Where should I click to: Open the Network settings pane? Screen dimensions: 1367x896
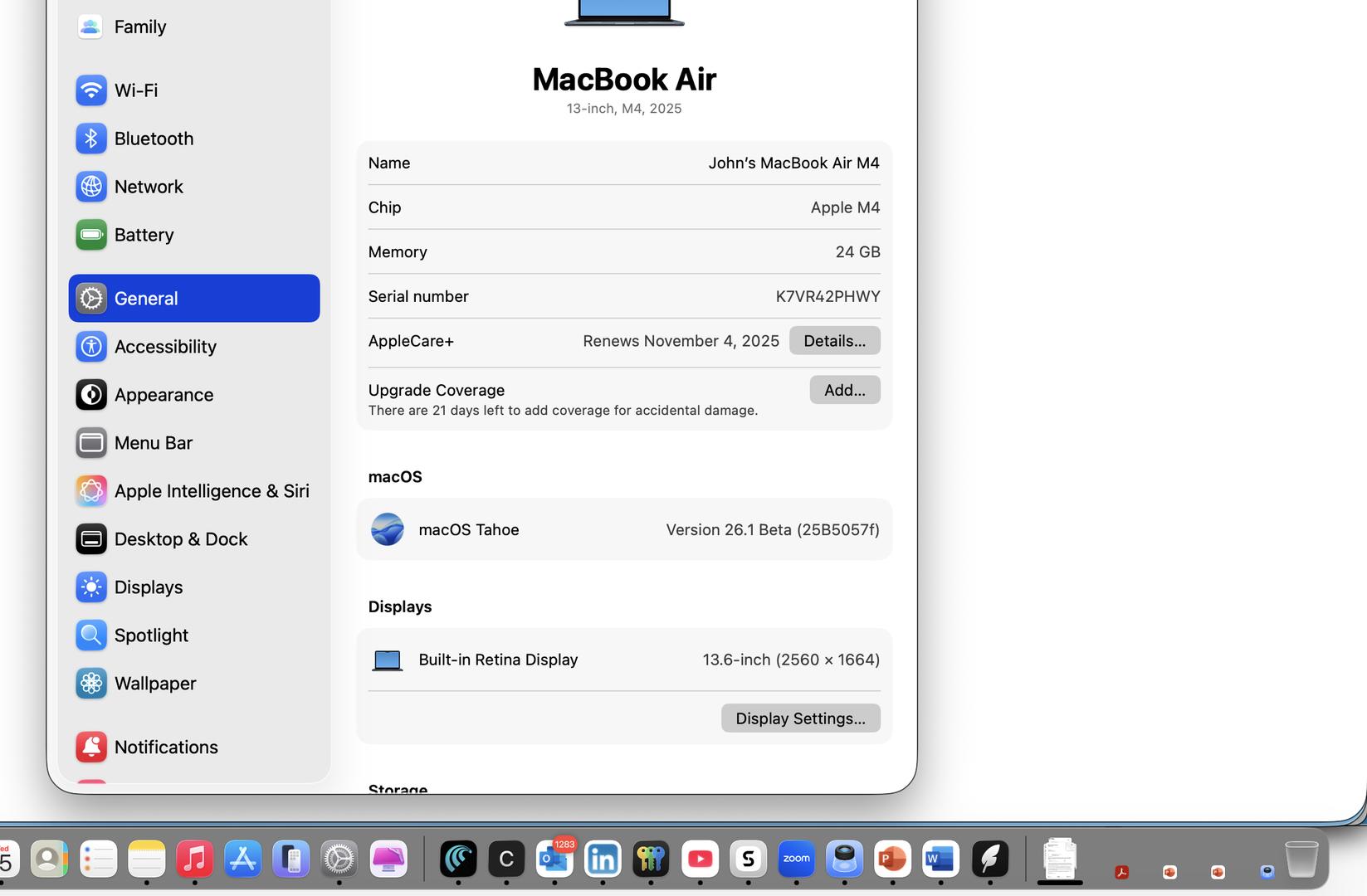pyautogui.click(x=149, y=187)
